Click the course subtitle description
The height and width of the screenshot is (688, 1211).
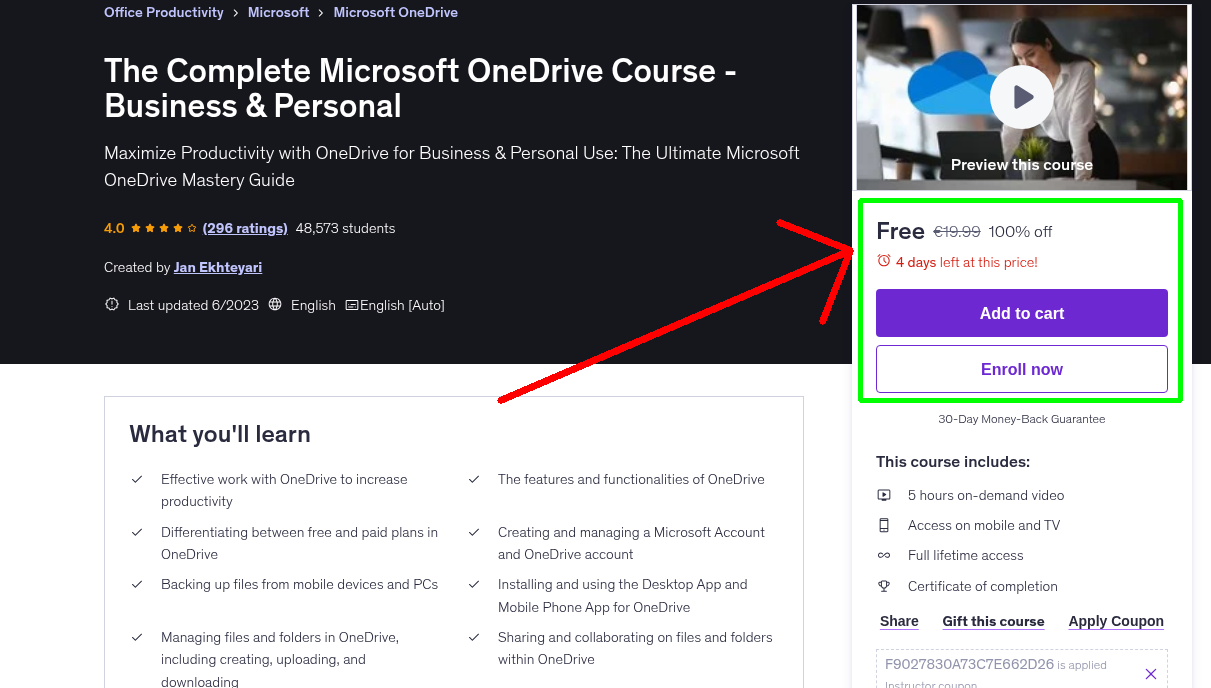(x=452, y=166)
